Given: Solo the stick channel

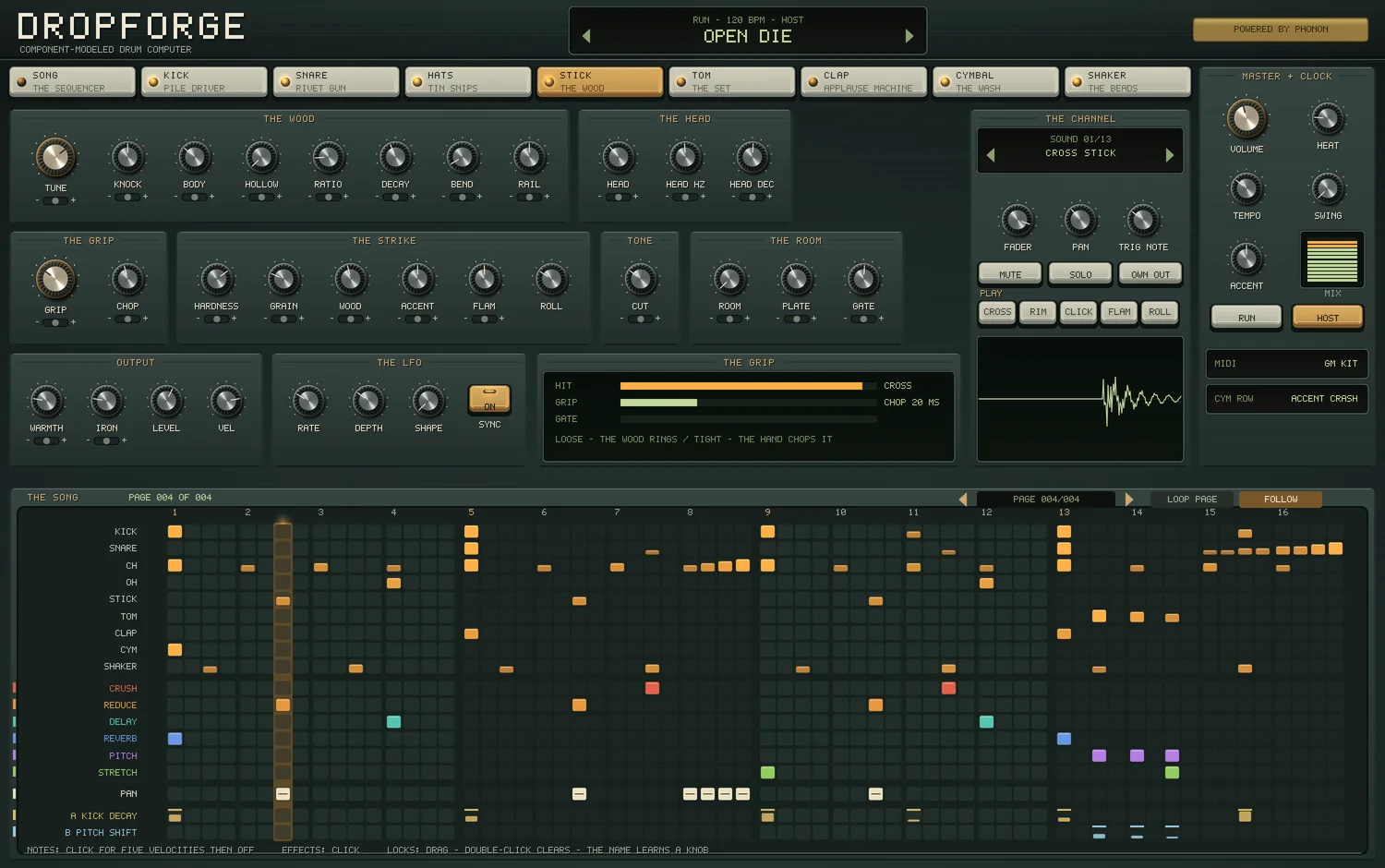Looking at the screenshot, I should (x=1080, y=274).
